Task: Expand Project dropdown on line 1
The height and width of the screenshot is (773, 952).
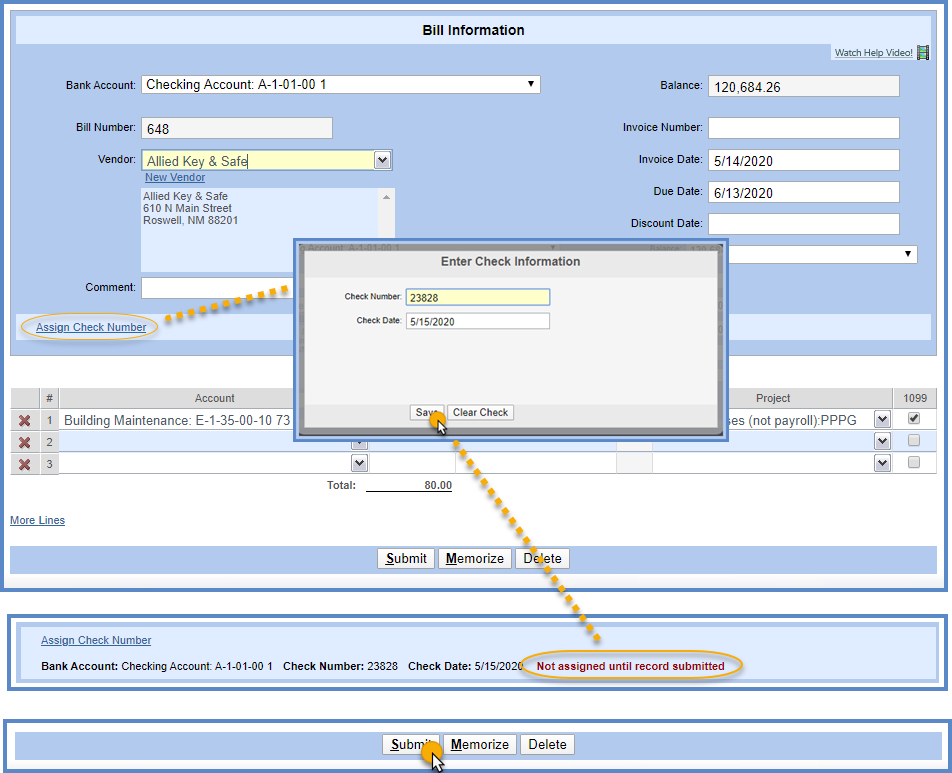Action: tap(882, 420)
